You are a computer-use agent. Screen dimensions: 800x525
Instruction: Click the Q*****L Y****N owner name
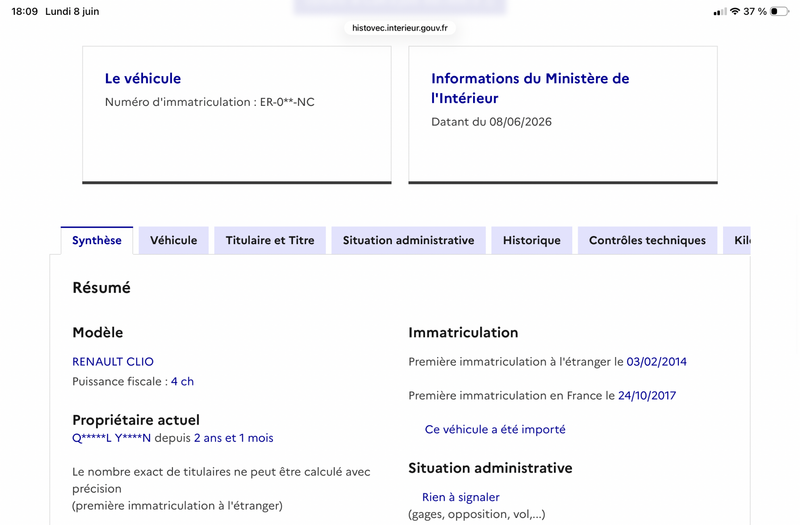[x=111, y=438]
